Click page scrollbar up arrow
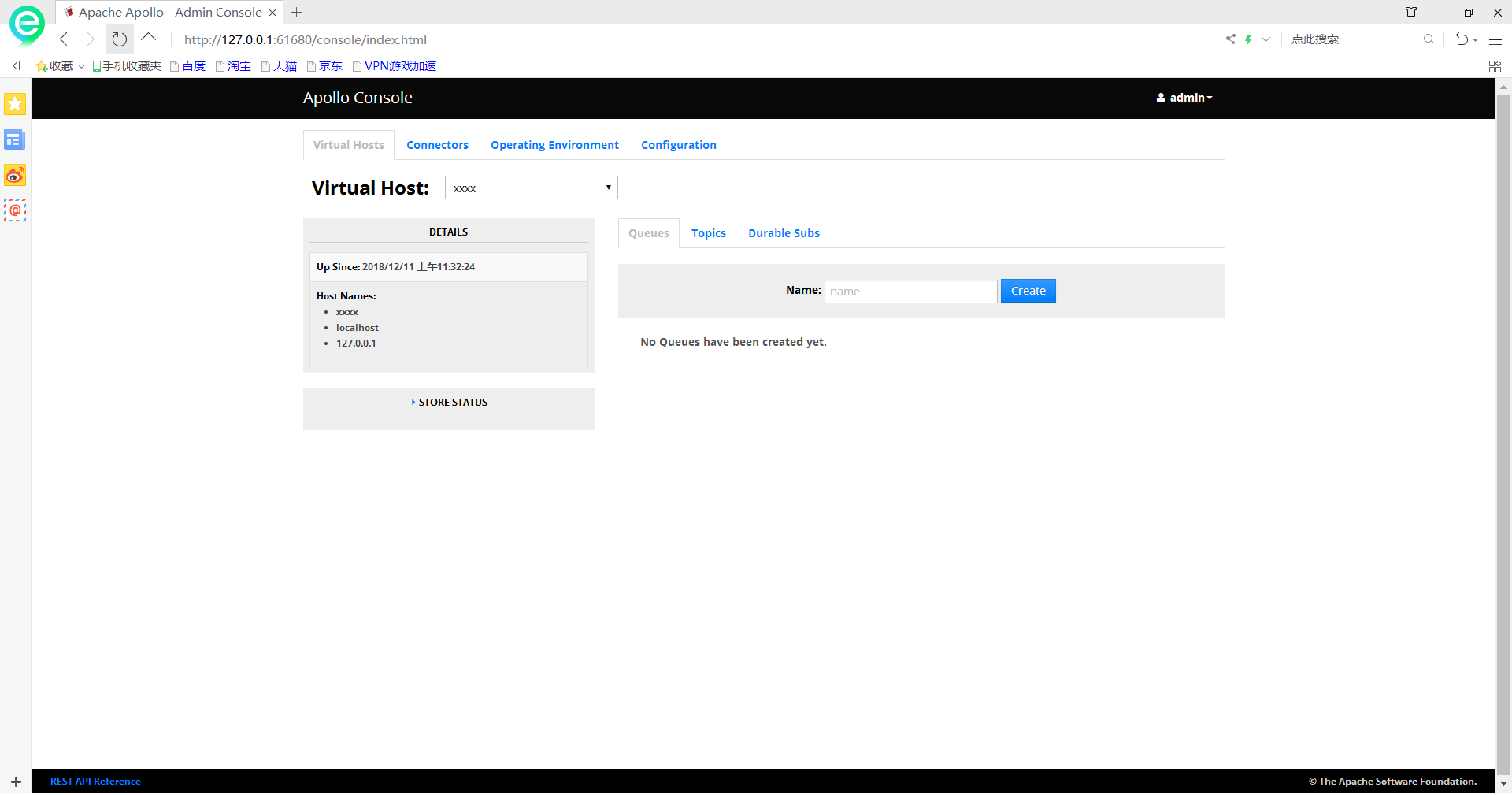1512x795 pixels. pyautogui.click(x=1503, y=87)
